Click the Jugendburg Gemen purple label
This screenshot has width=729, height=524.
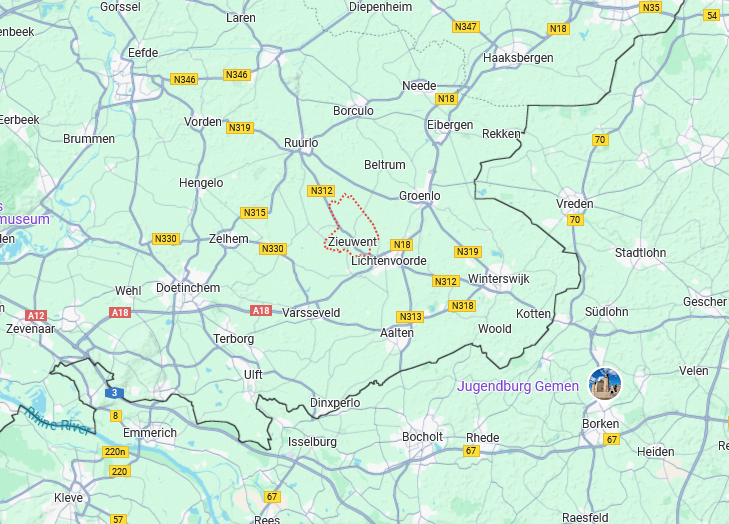(x=518, y=386)
